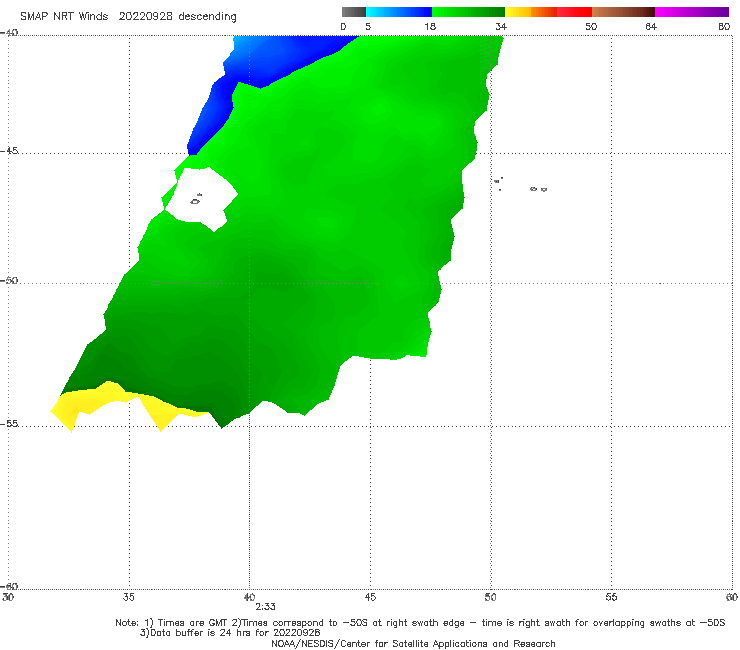Click the magenta-purple segment of the color bar
740x650 pixels.
[x=692, y=12]
